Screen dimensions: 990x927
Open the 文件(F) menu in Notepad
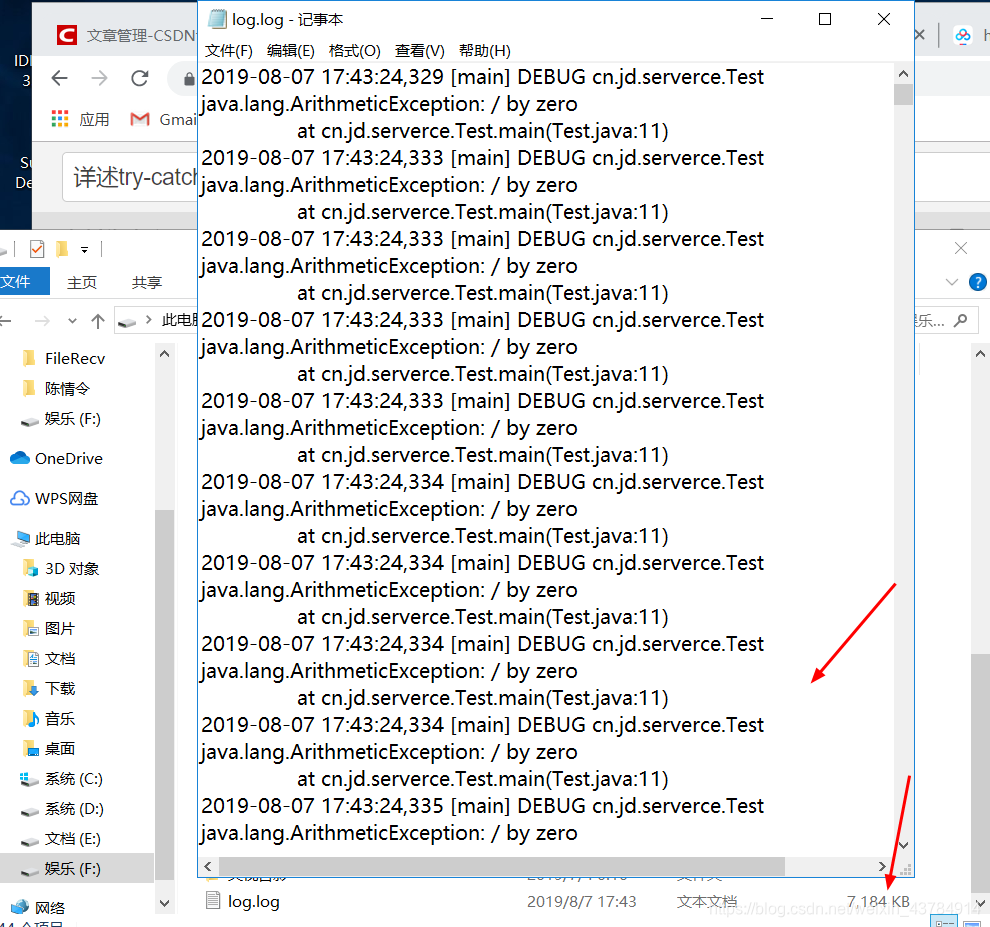[x=229, y=51]
